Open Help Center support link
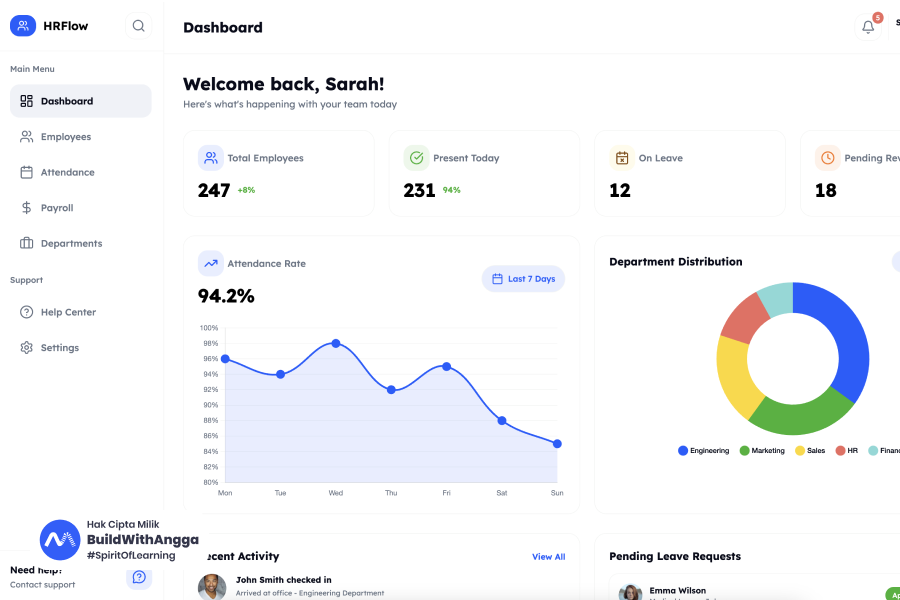The height and width of the screenshot is (600, 900). tap(68, 313)
